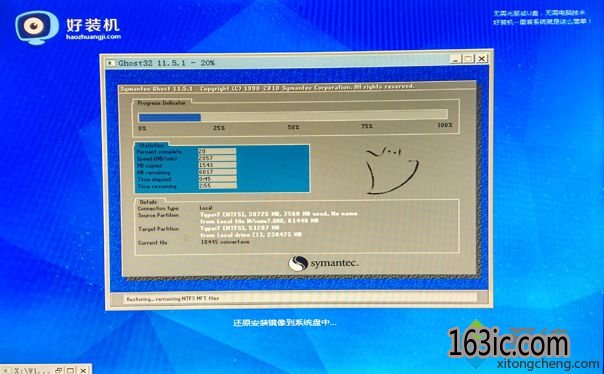
Task: Click the Ghost32 11.5.1 title bar text
Action: pyautogui.click(x=166, y=63)
